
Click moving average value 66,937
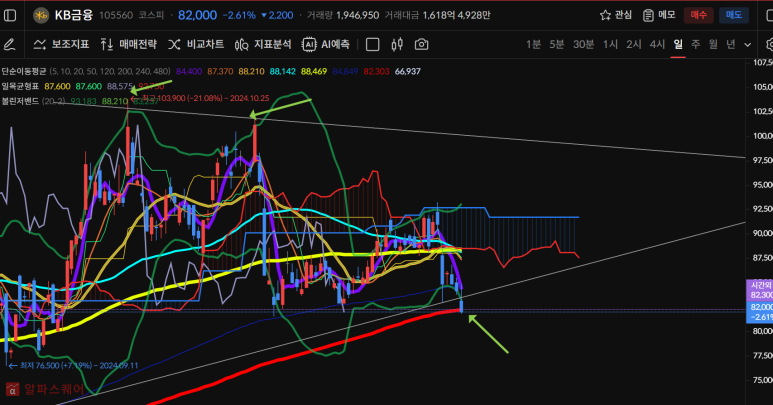[408, 71]
